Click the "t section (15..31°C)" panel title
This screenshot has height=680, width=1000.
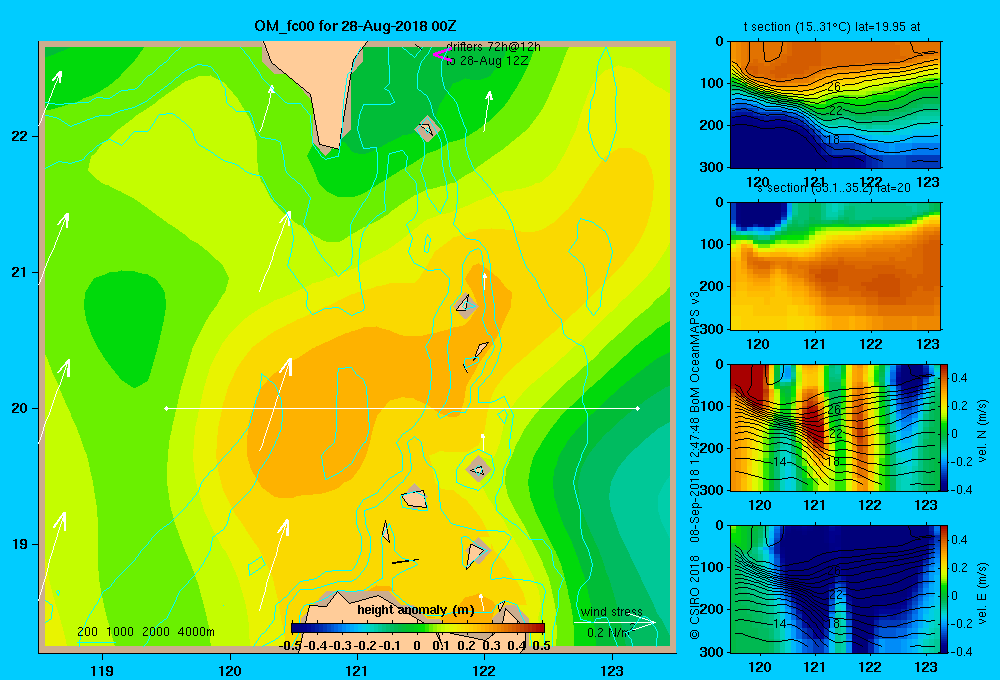pos(832,27)
